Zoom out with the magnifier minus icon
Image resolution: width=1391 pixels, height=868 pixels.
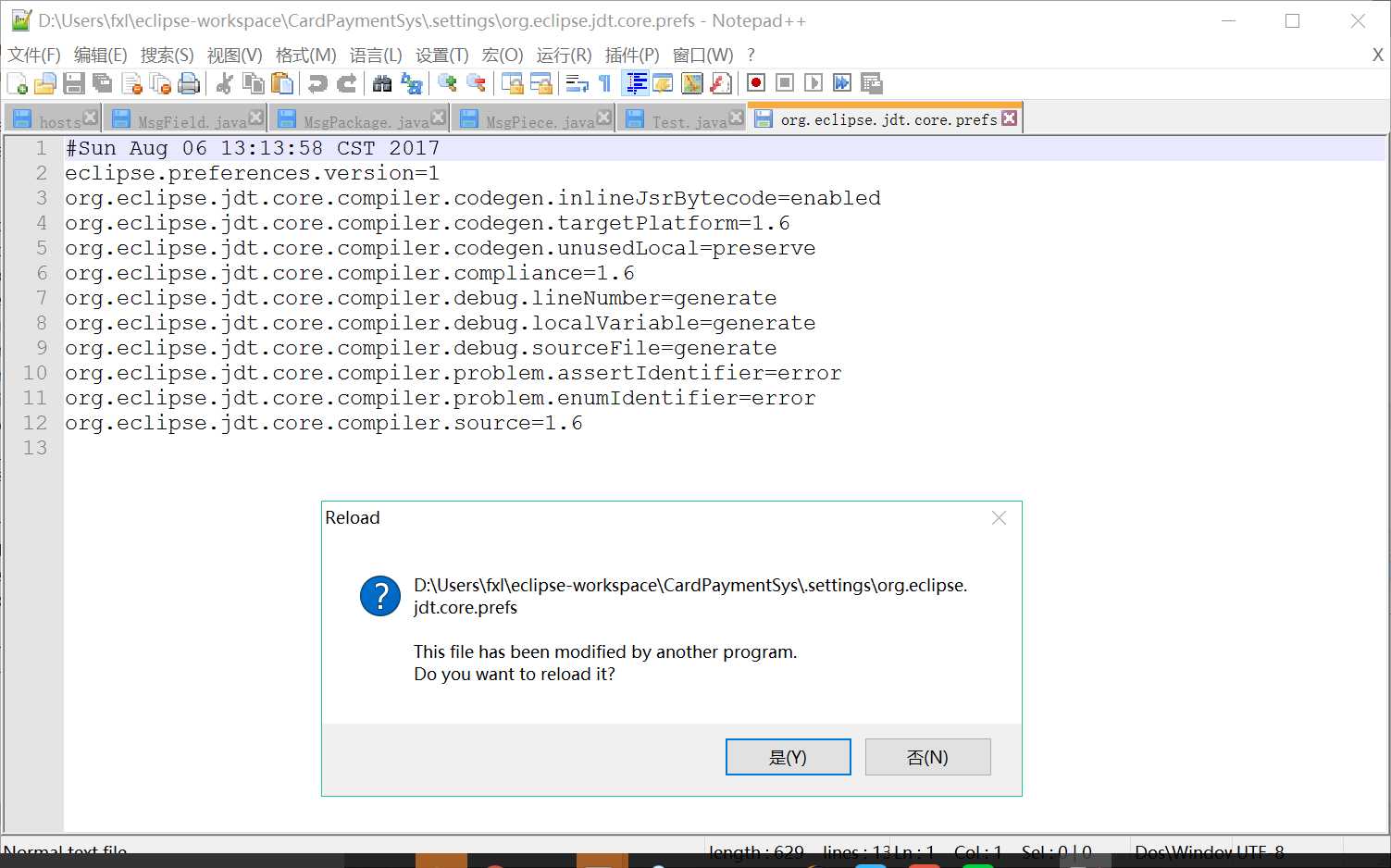coord(476,83)
